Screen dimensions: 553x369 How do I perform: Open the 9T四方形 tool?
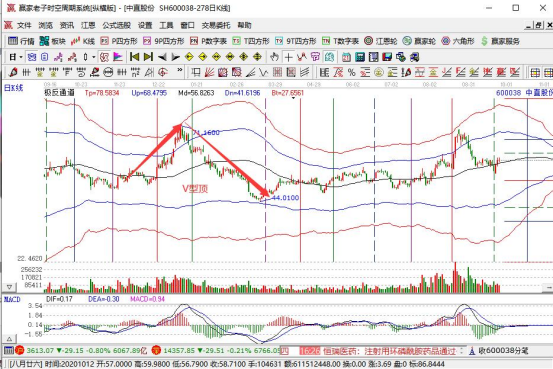click(x=296, y=41)
